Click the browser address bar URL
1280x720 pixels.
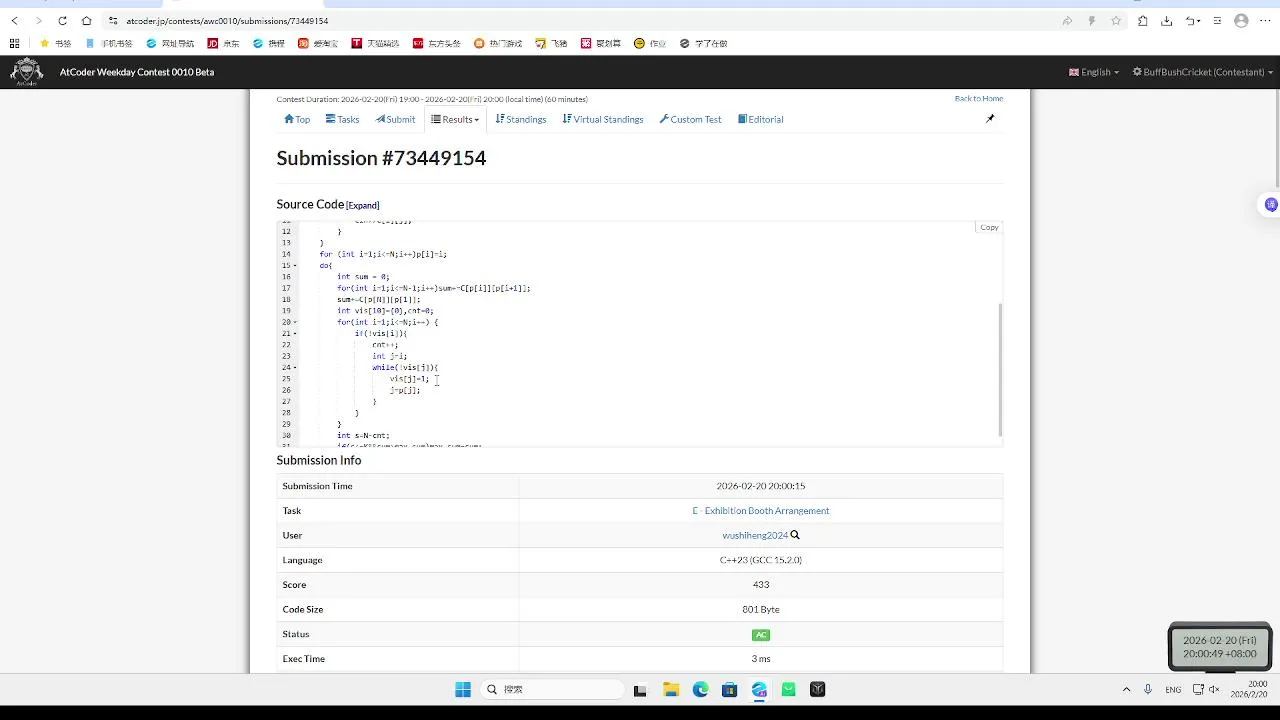tap(227, 21)
